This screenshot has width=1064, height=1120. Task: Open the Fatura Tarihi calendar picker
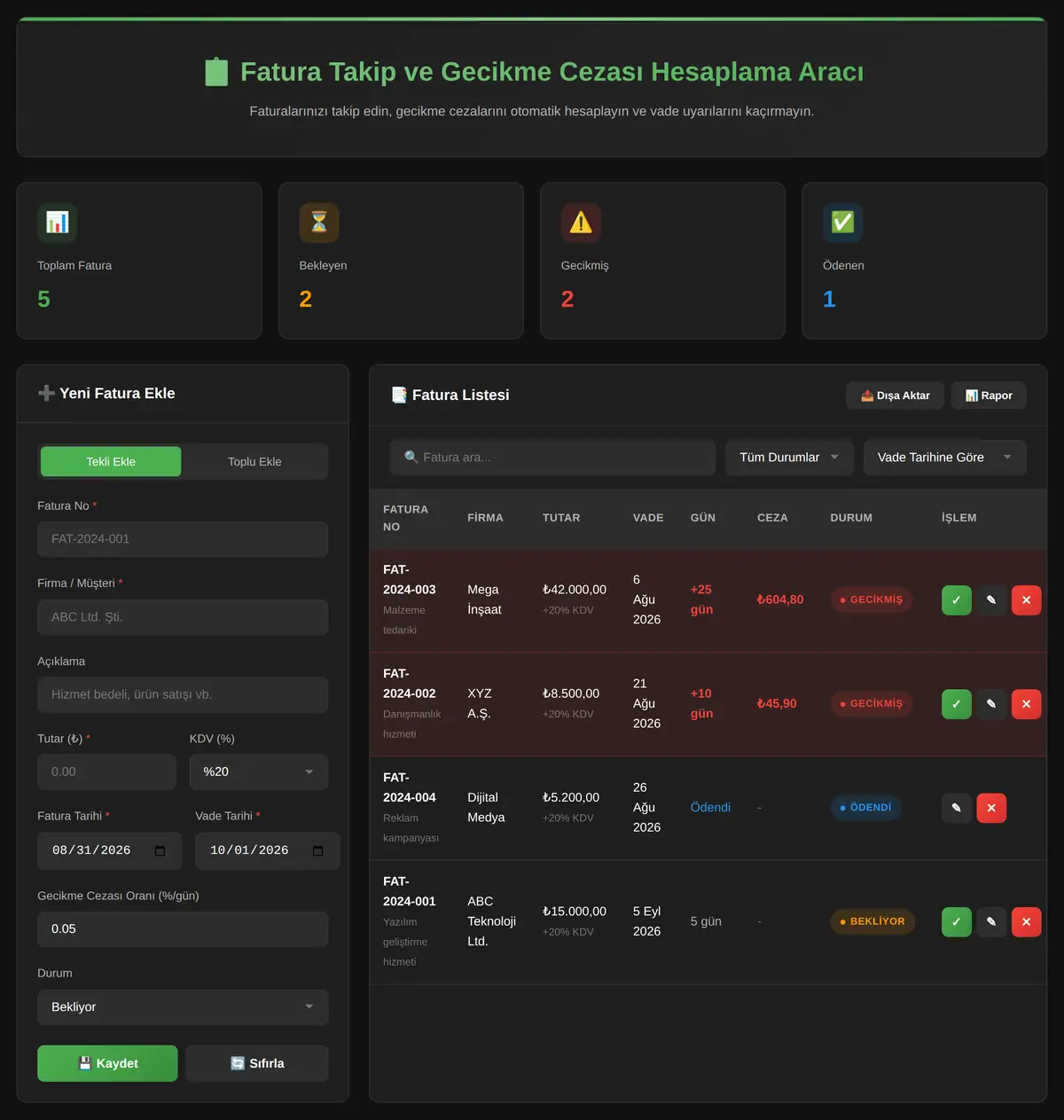point(160,850)
